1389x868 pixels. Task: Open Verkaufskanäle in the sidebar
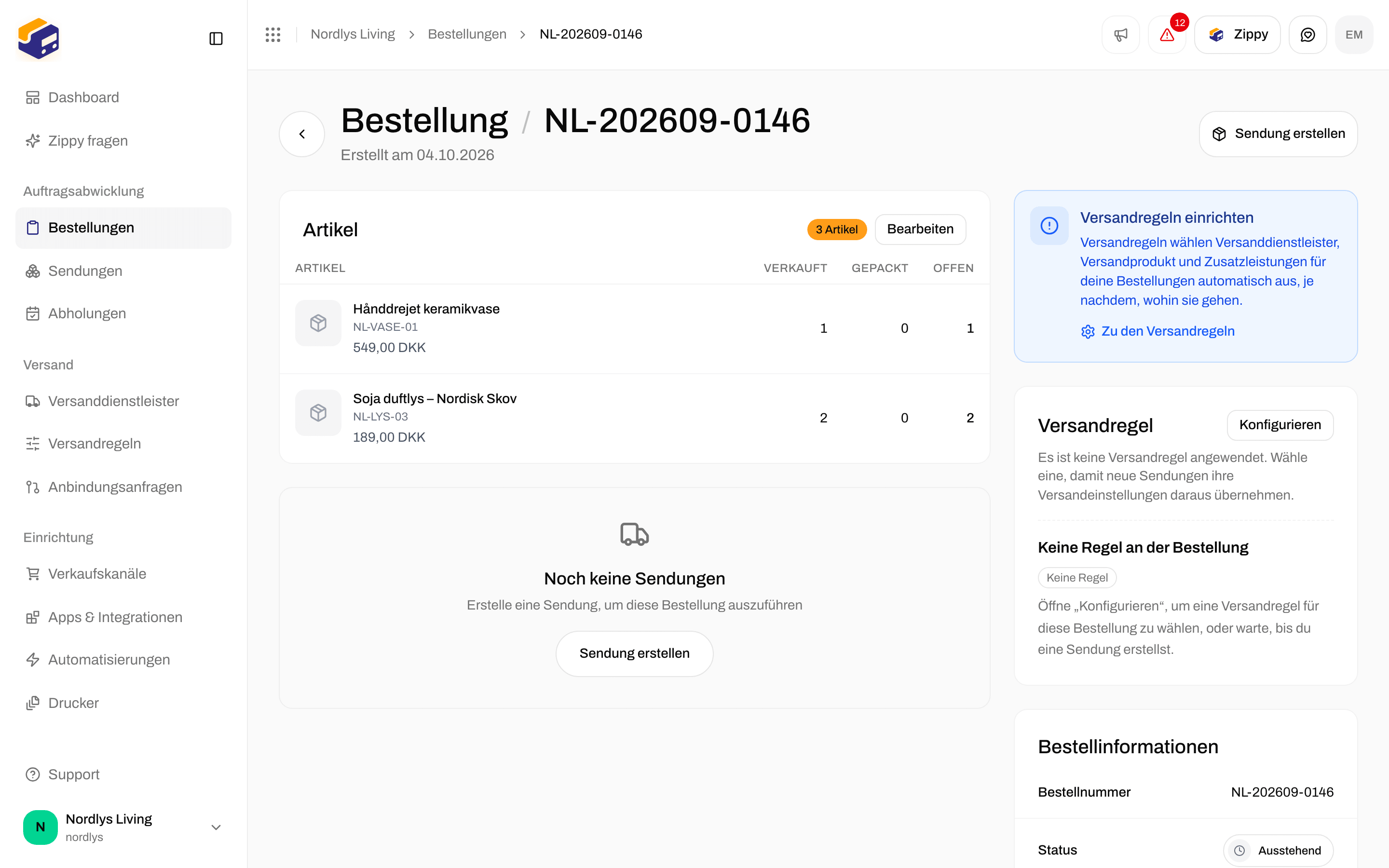point(123,573)
